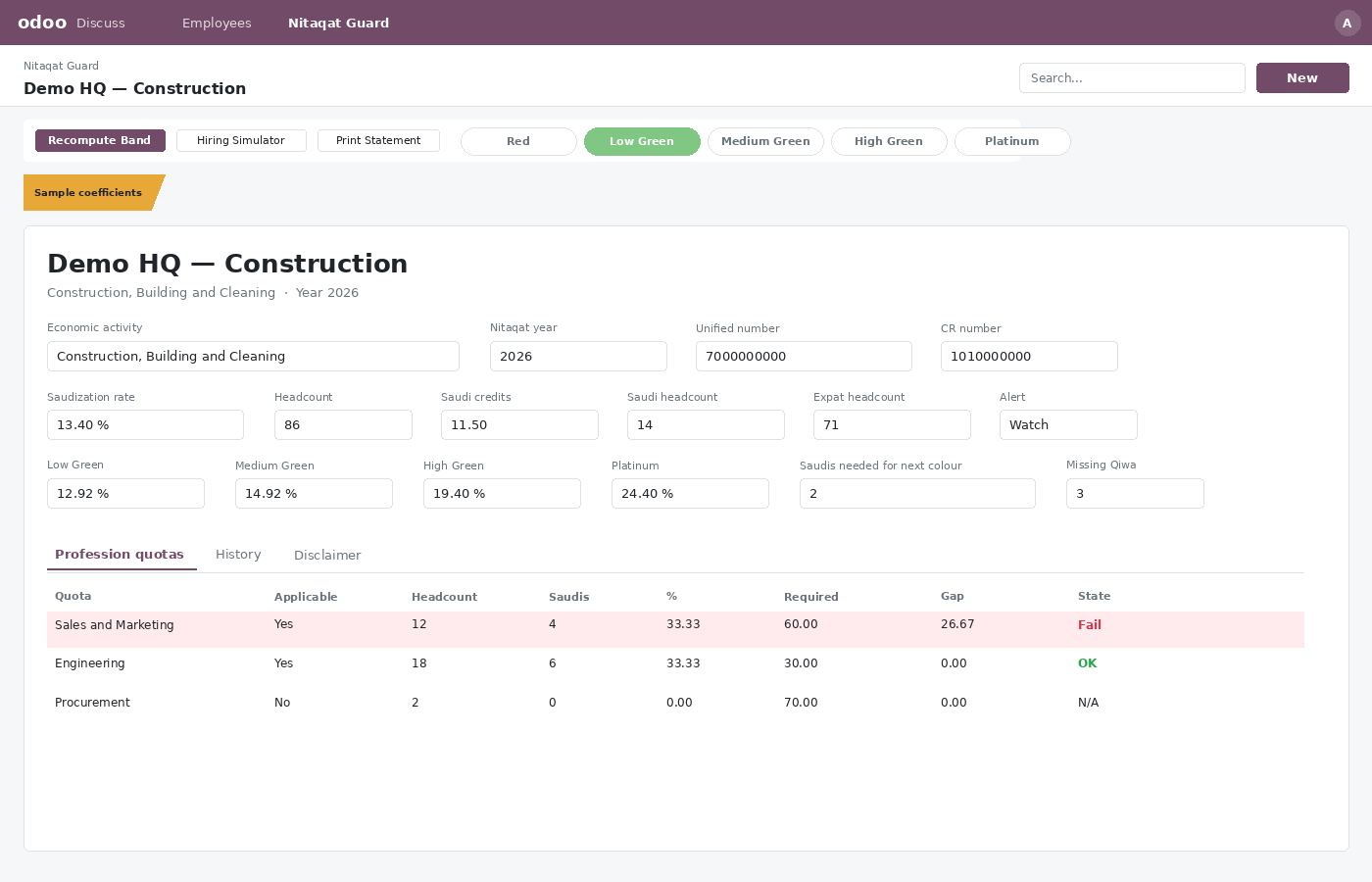1372x882 pixels.
Task: Sort by the % column header
Action: coord(671,596)
